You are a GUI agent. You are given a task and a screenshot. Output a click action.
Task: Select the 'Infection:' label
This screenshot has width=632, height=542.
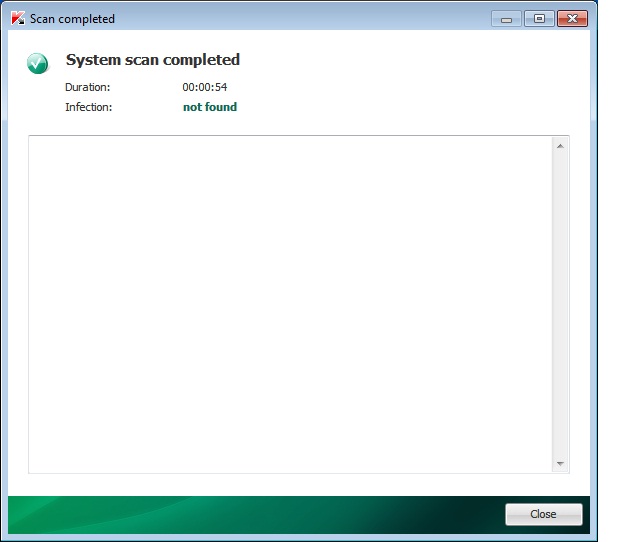tap(89, 107)
